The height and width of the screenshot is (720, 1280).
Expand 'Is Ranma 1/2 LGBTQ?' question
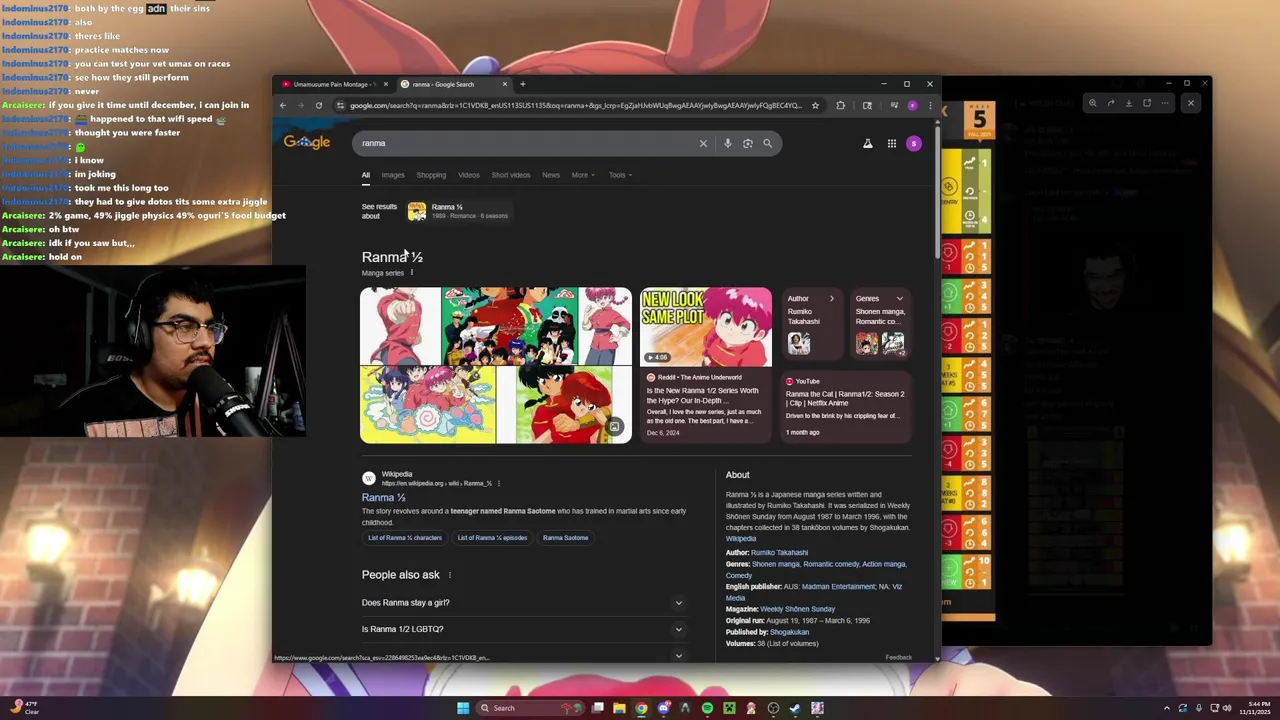point(524,629)
